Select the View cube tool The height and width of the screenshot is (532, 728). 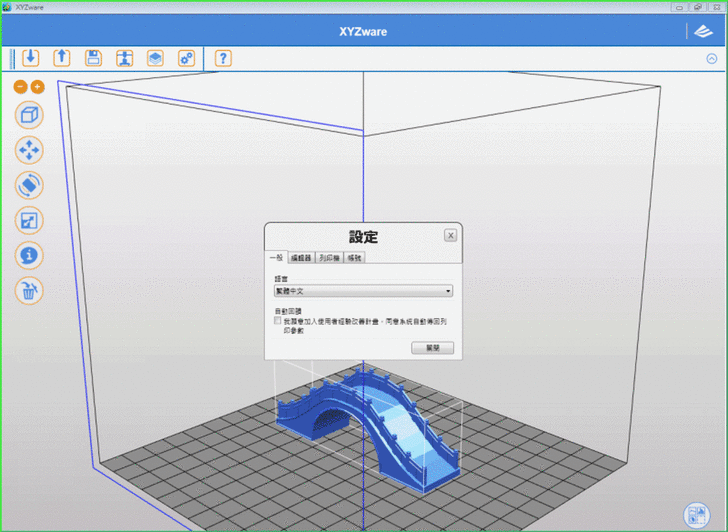coord(30,115)
